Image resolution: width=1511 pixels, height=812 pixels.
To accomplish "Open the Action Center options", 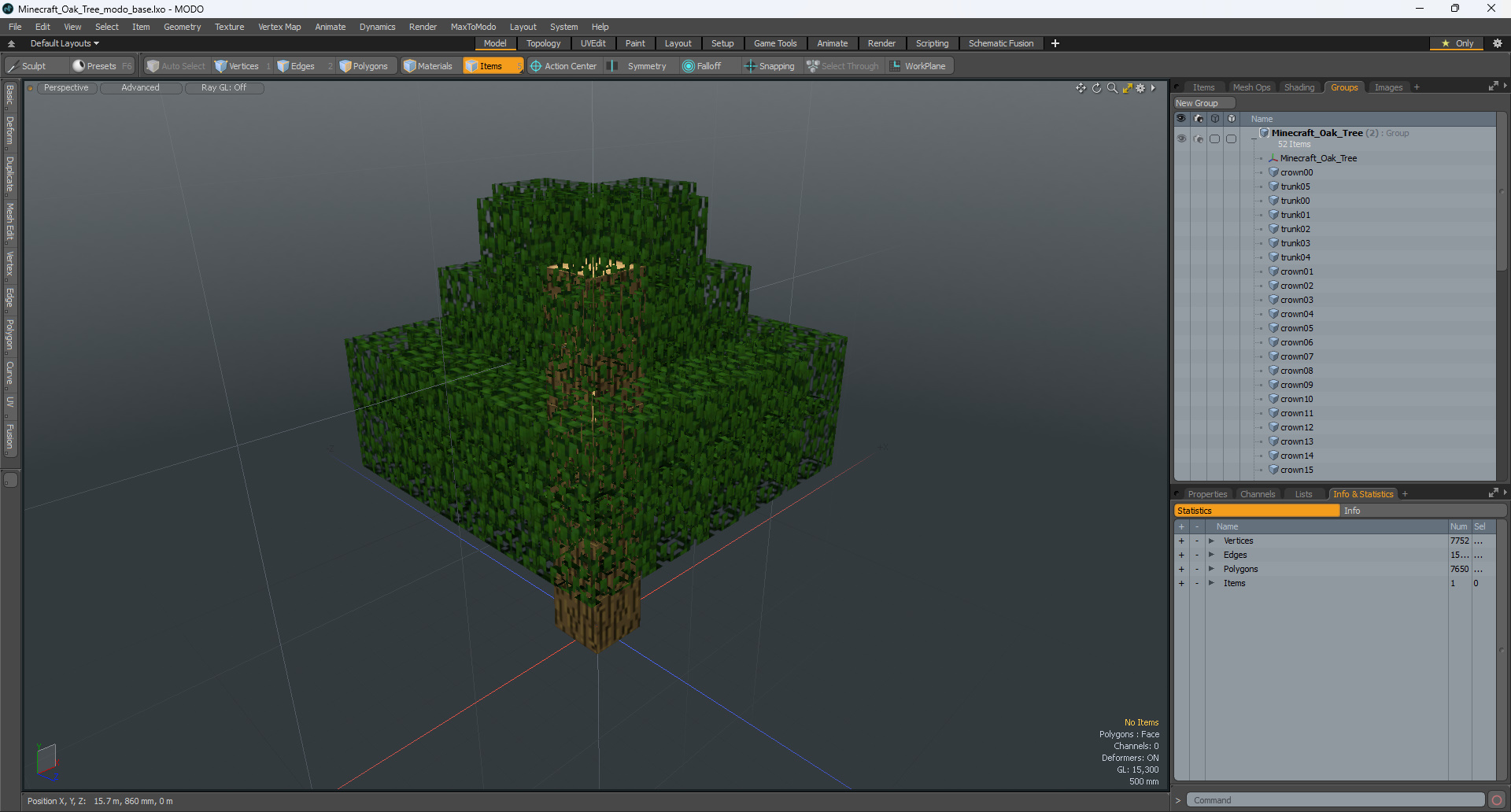I will (x=563, y=66).
